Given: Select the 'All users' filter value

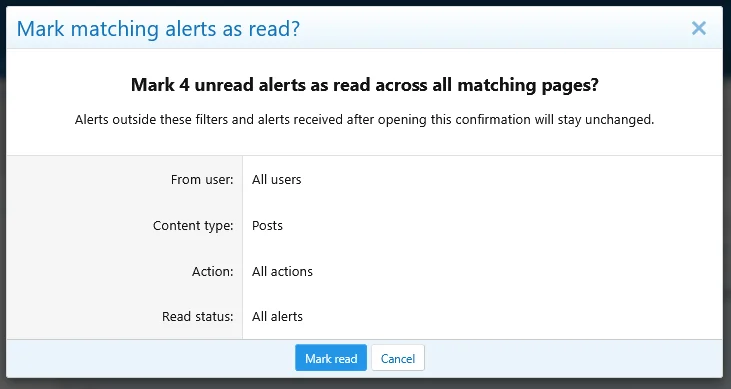Looking at the screenshot, I should (276, 180).
